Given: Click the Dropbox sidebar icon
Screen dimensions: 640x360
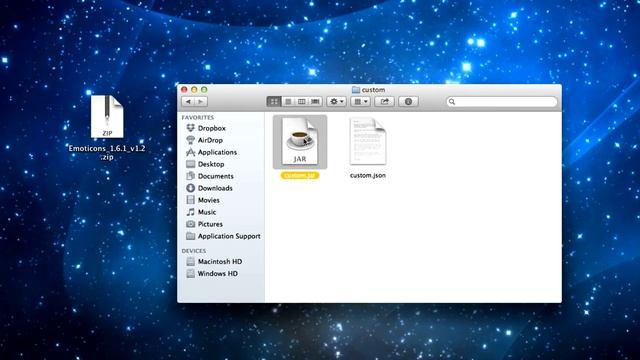Looking at the screenshot, I should click(191, 128).
